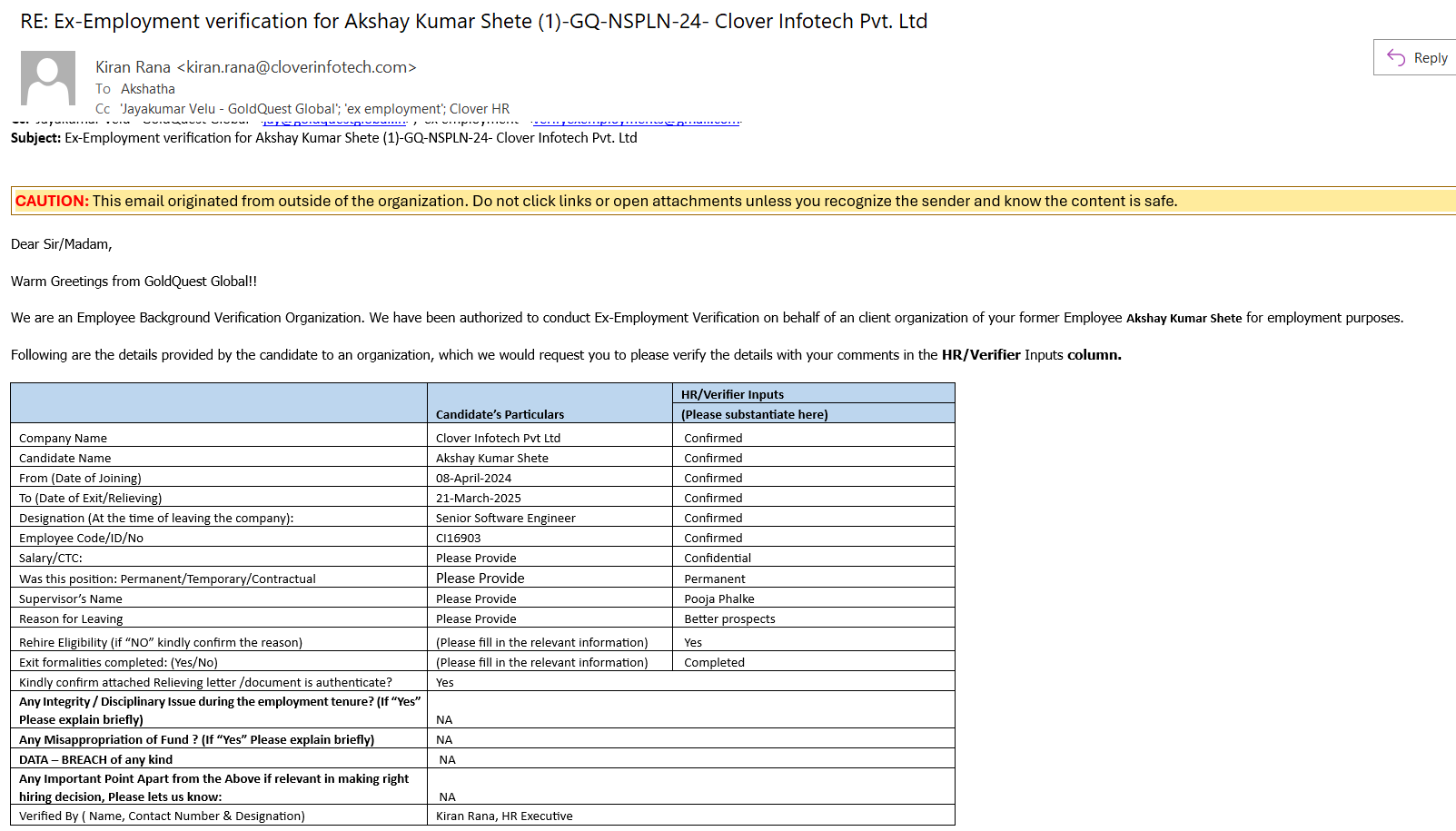
Task: Click the 'Confidential' salary response cell
Action: pyautogui.click(x=718, y=558)
